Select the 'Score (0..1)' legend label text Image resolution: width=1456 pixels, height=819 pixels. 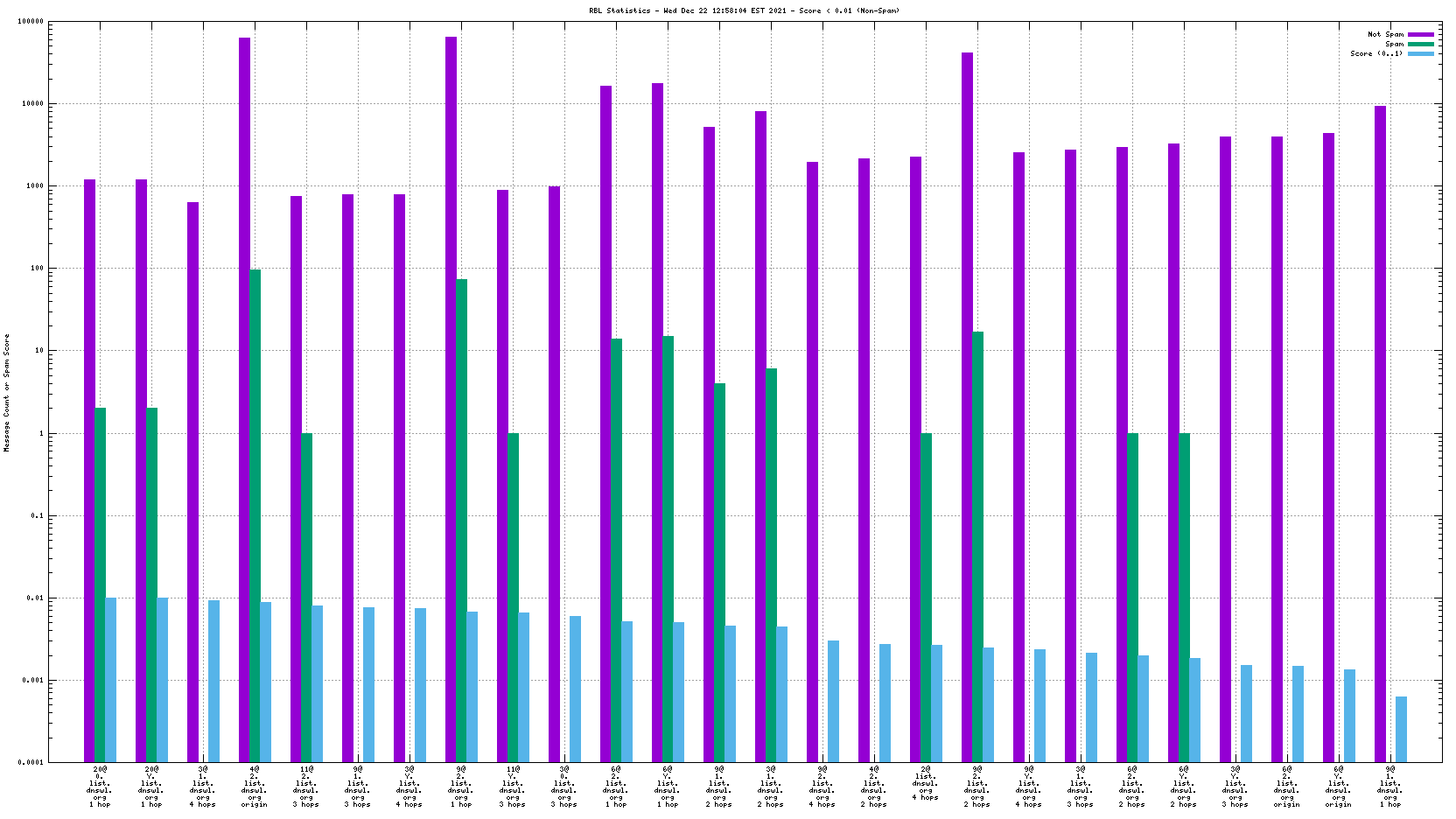(x=1375, y=53)
